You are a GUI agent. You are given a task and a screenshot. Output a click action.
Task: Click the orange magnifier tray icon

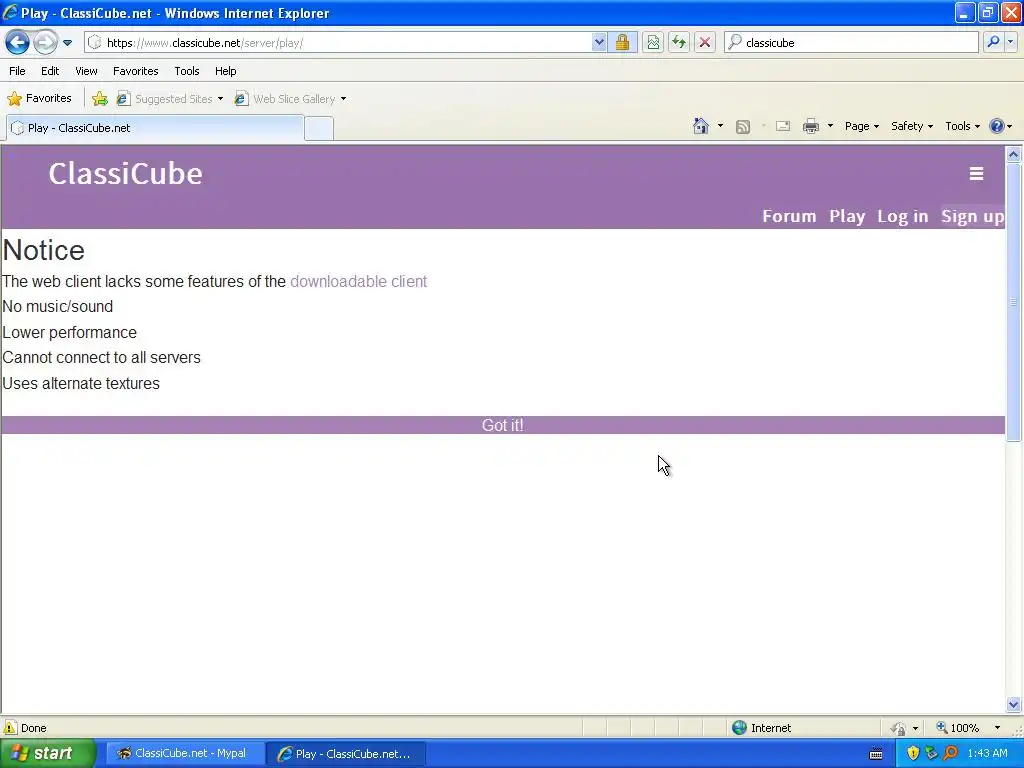pos(950,753)
